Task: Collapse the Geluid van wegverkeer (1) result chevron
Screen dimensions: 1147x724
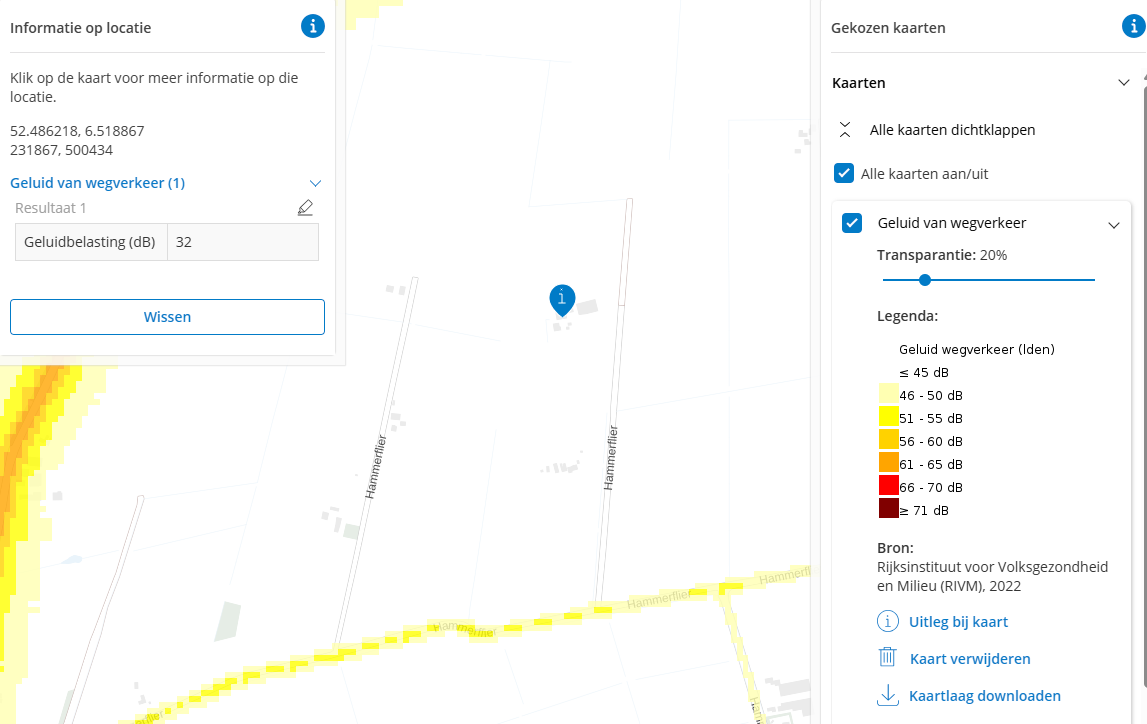Action: pyautogui.click(x=315, y=184)
